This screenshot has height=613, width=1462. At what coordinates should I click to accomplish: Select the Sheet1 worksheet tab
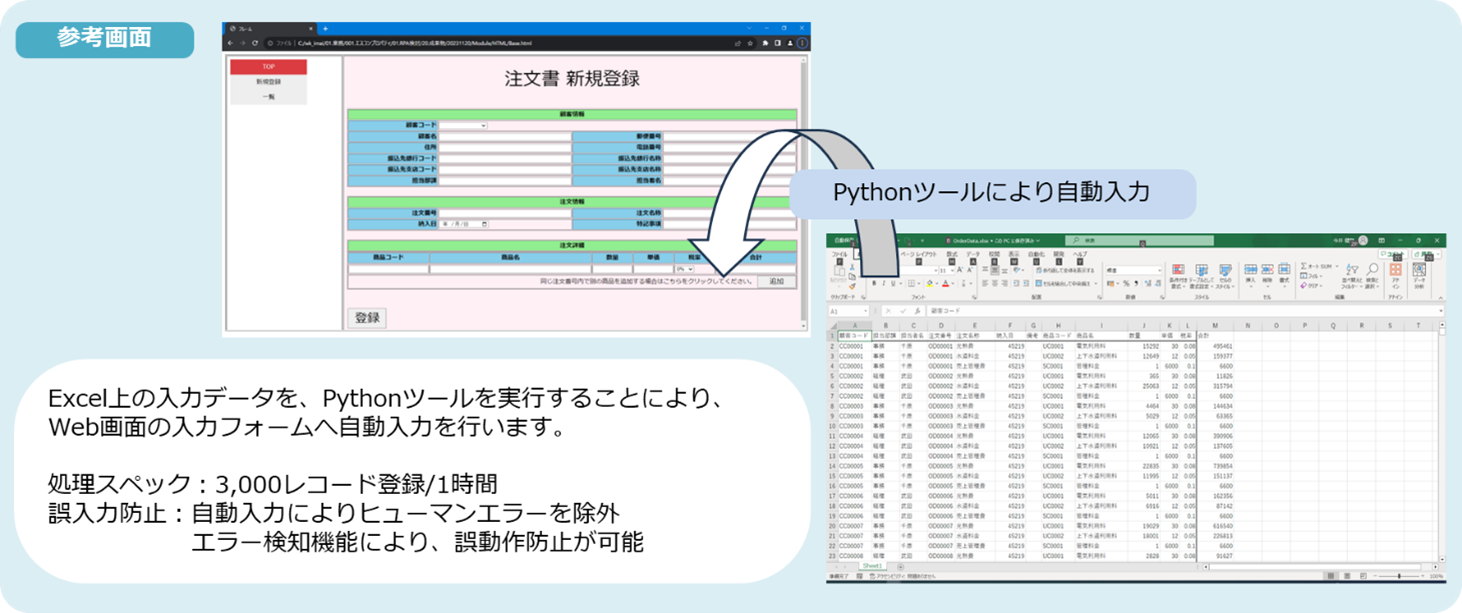click(873, 567)
